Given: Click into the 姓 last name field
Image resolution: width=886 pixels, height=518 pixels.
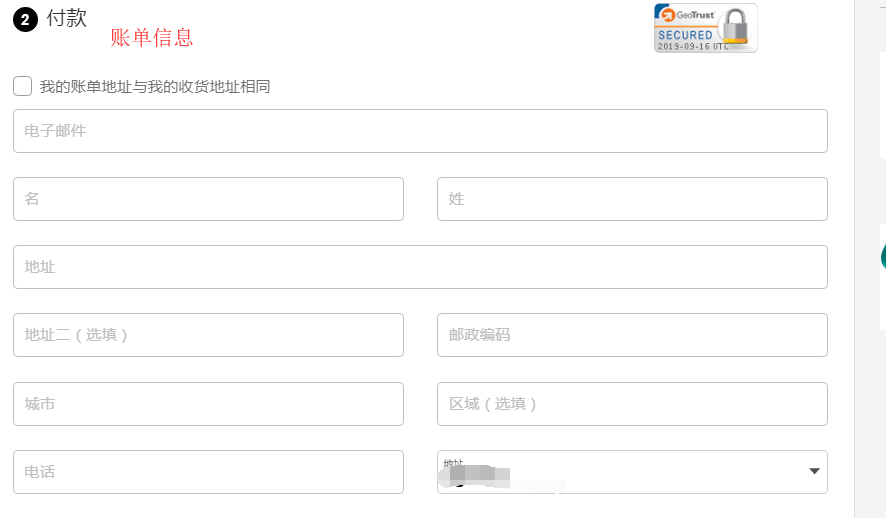Looking at the screenshot, I should [632, 199].
